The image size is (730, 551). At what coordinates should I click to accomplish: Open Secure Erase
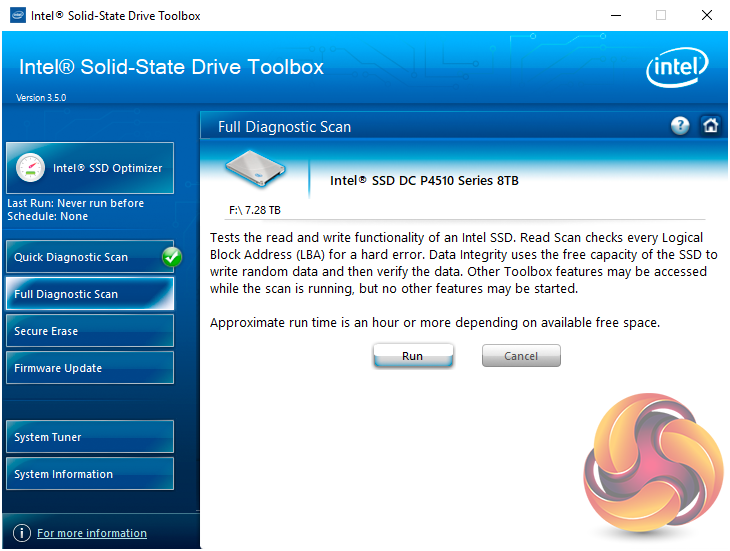pyautogui.click(x=90, y=331)
